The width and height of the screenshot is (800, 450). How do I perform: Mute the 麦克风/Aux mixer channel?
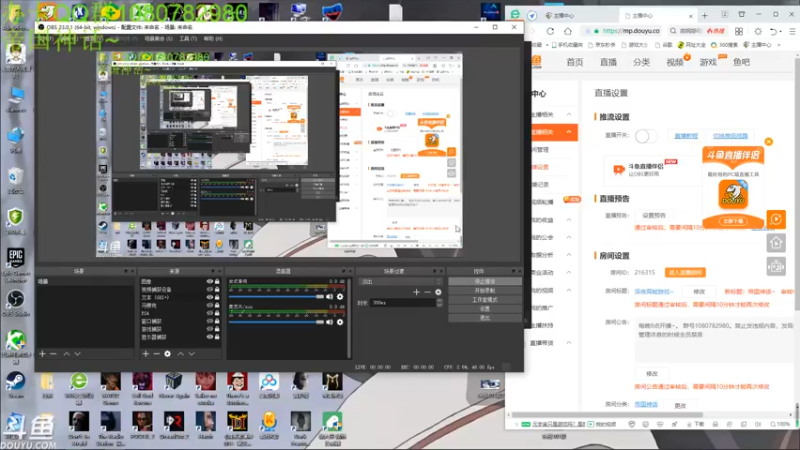[x=330, y=322]
